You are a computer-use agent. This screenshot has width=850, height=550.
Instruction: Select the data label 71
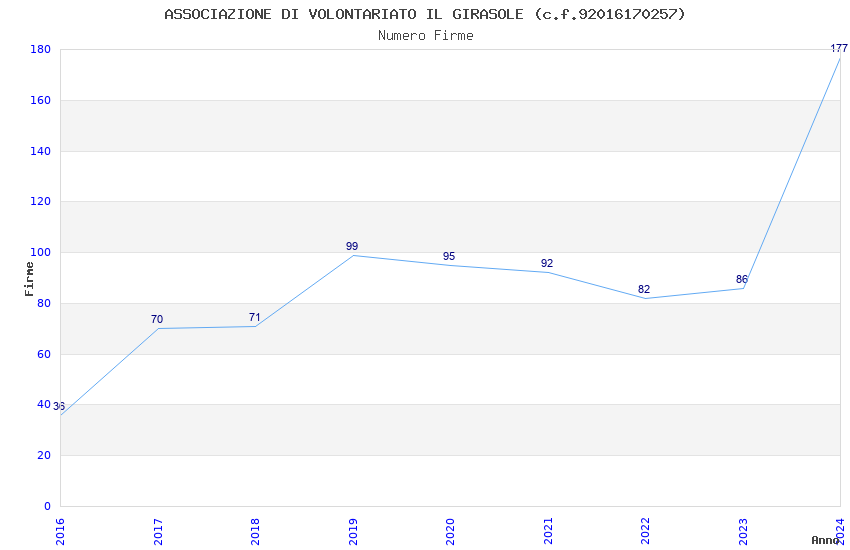click(255, 317)
